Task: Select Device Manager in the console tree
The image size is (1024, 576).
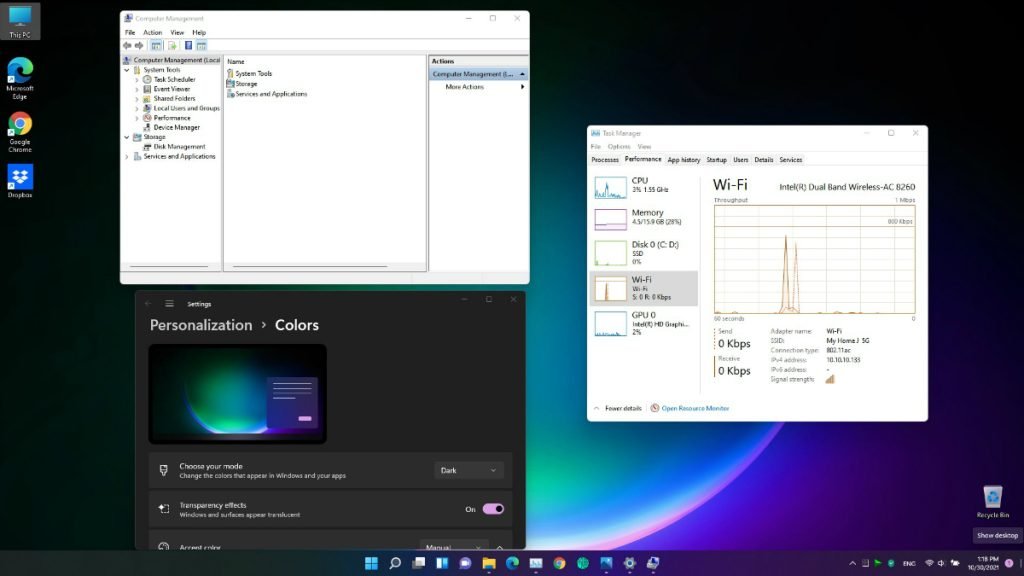Action: pos(176,128)
